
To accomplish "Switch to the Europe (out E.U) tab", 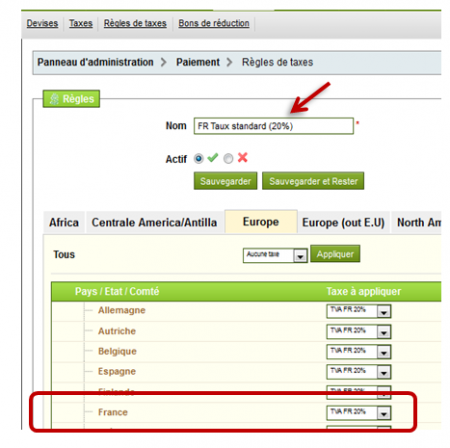I will coord(343,222).
